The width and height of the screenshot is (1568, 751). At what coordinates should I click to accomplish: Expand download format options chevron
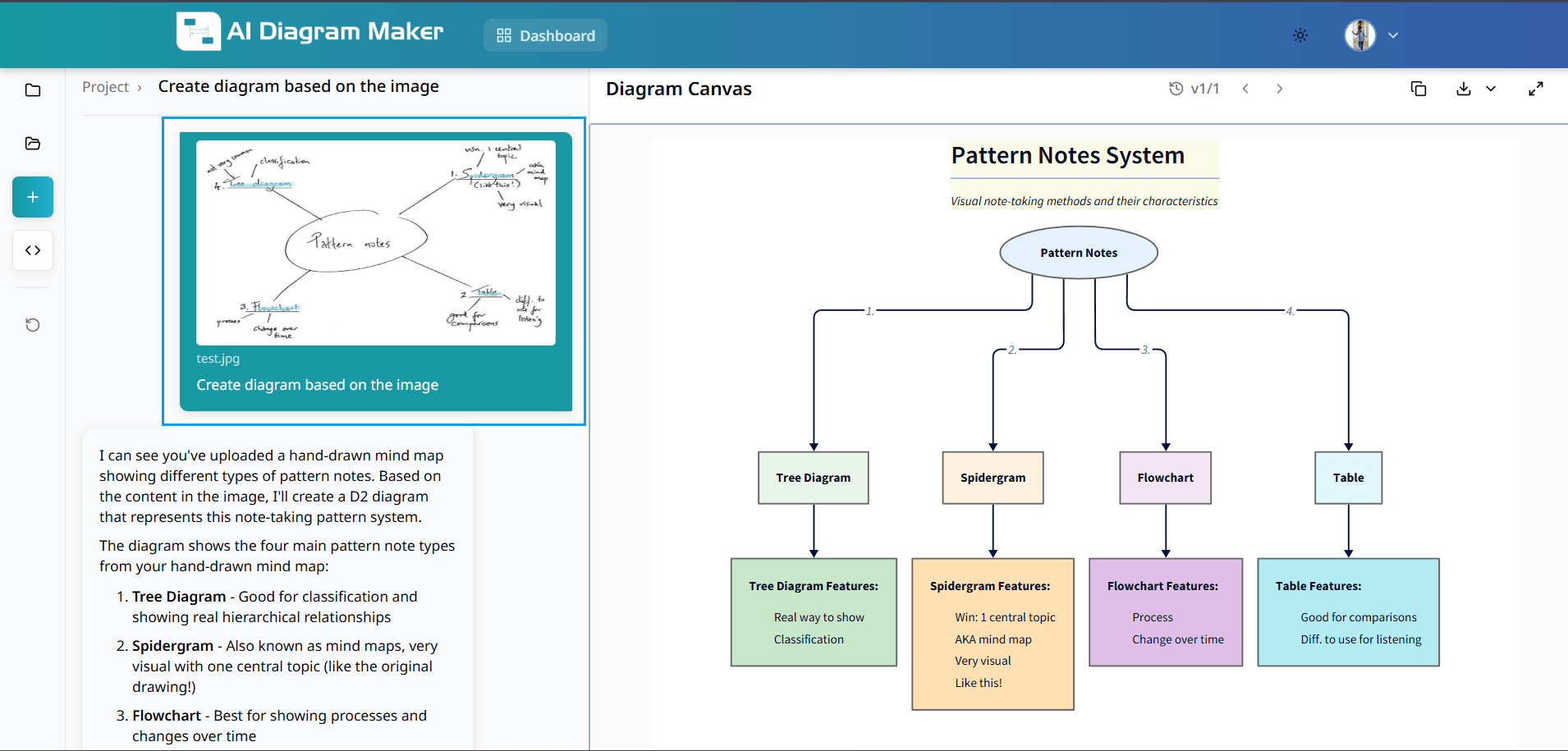pyautogui.click(x=1491, y=89)
